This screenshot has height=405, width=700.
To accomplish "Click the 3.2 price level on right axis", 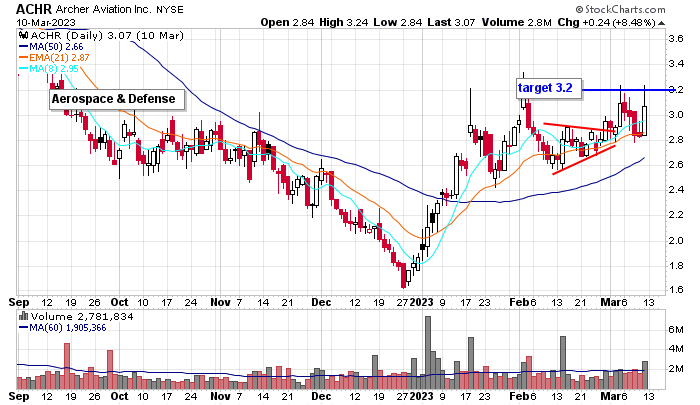I will (x=675, y=90).
